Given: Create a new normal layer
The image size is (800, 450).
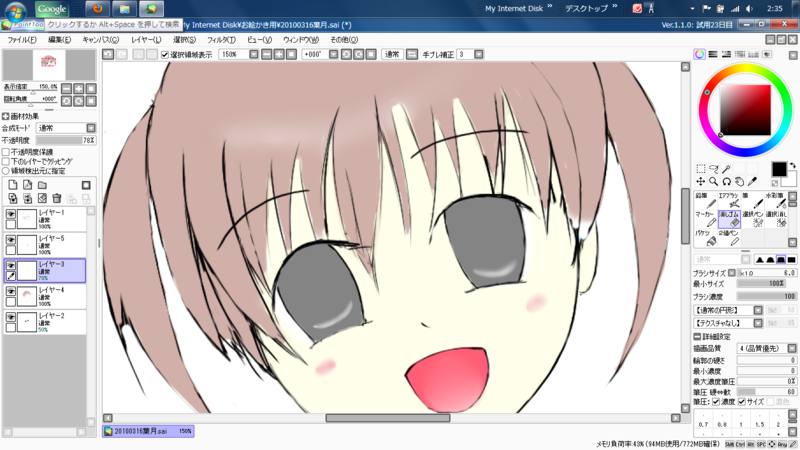Looking at the screenshot, I should [13, 185].
